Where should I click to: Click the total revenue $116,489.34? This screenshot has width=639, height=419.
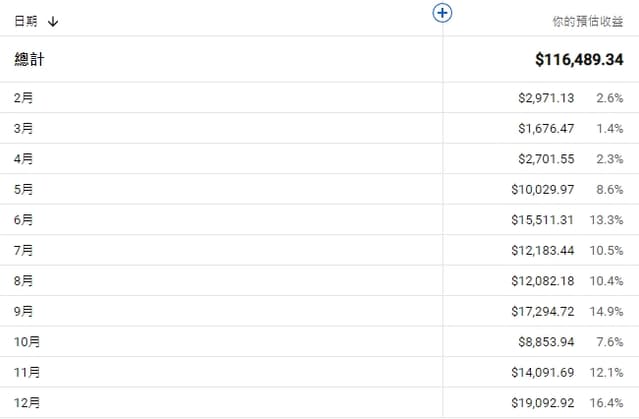[580, 60]
